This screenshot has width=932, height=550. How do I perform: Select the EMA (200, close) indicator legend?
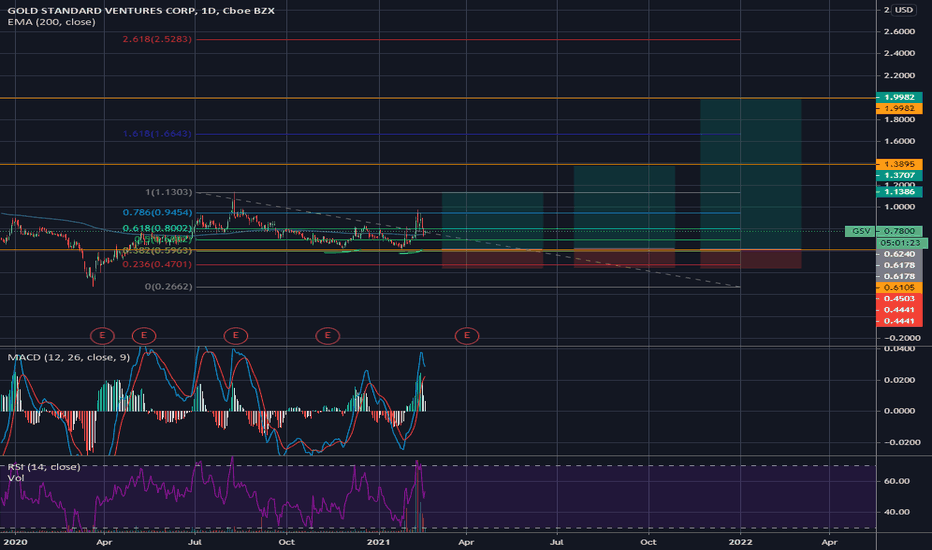[x=51, y=22]
